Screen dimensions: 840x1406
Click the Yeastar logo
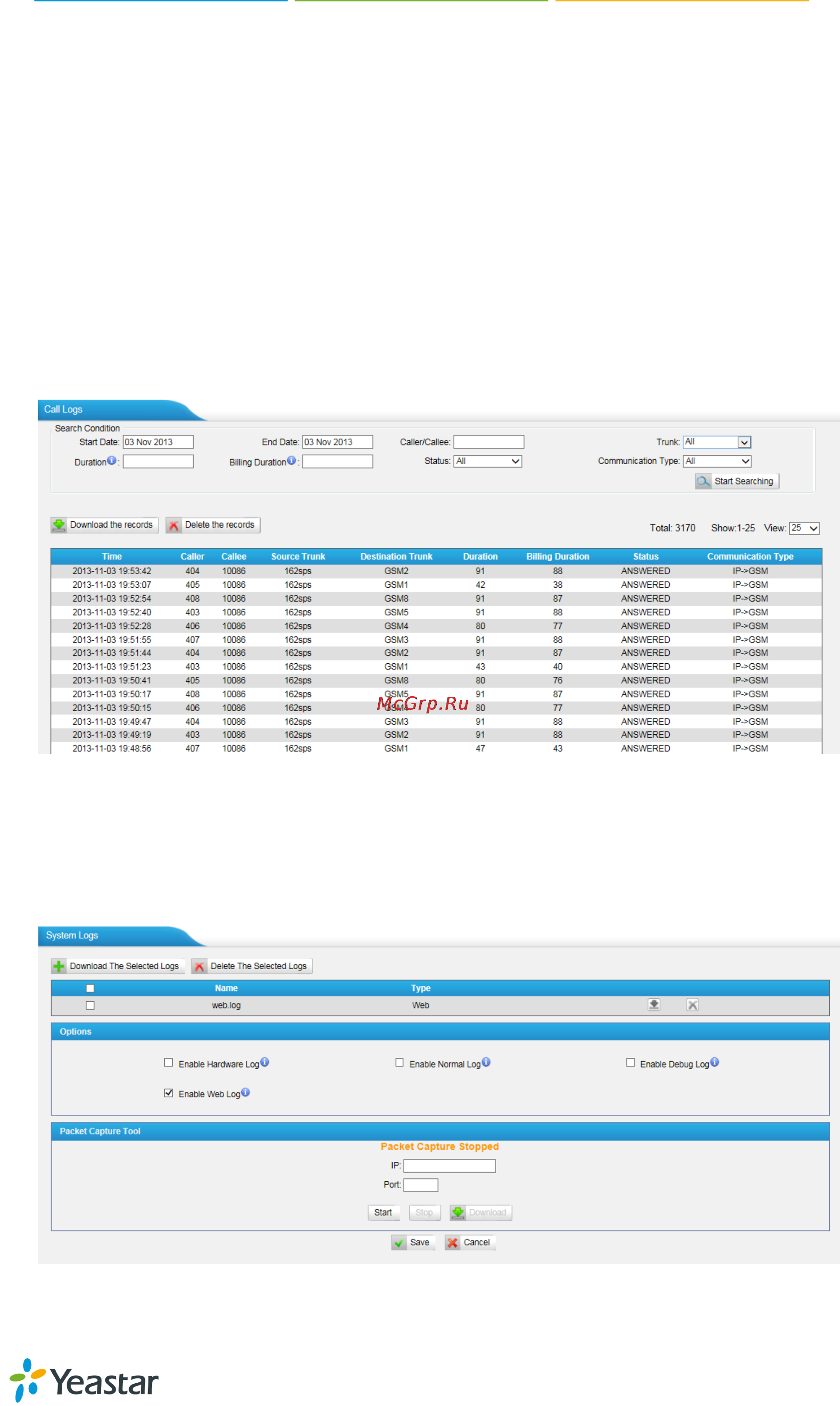click(x=84, y=1380)
